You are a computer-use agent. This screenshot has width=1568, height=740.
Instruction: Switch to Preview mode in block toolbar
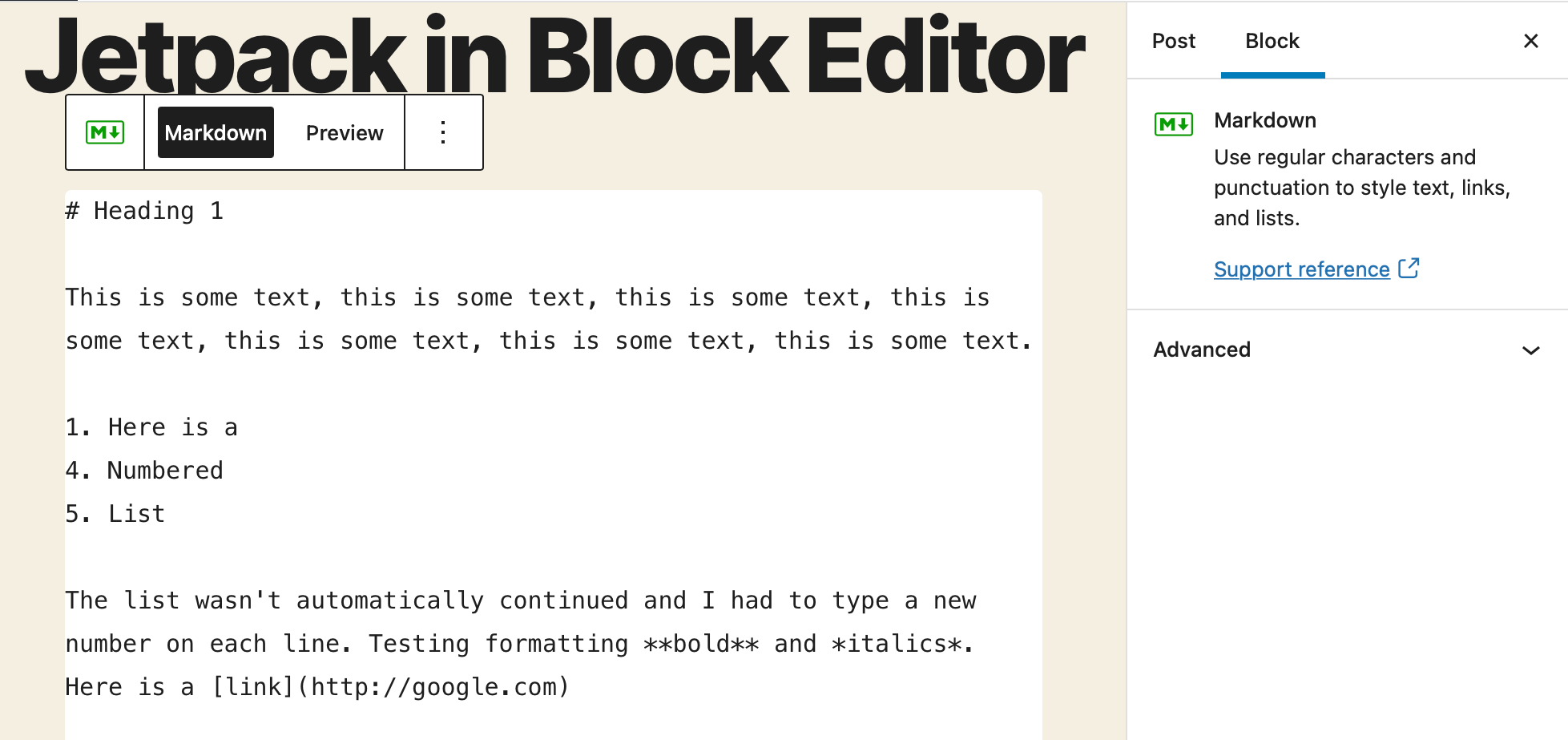[x=345, y=132]
